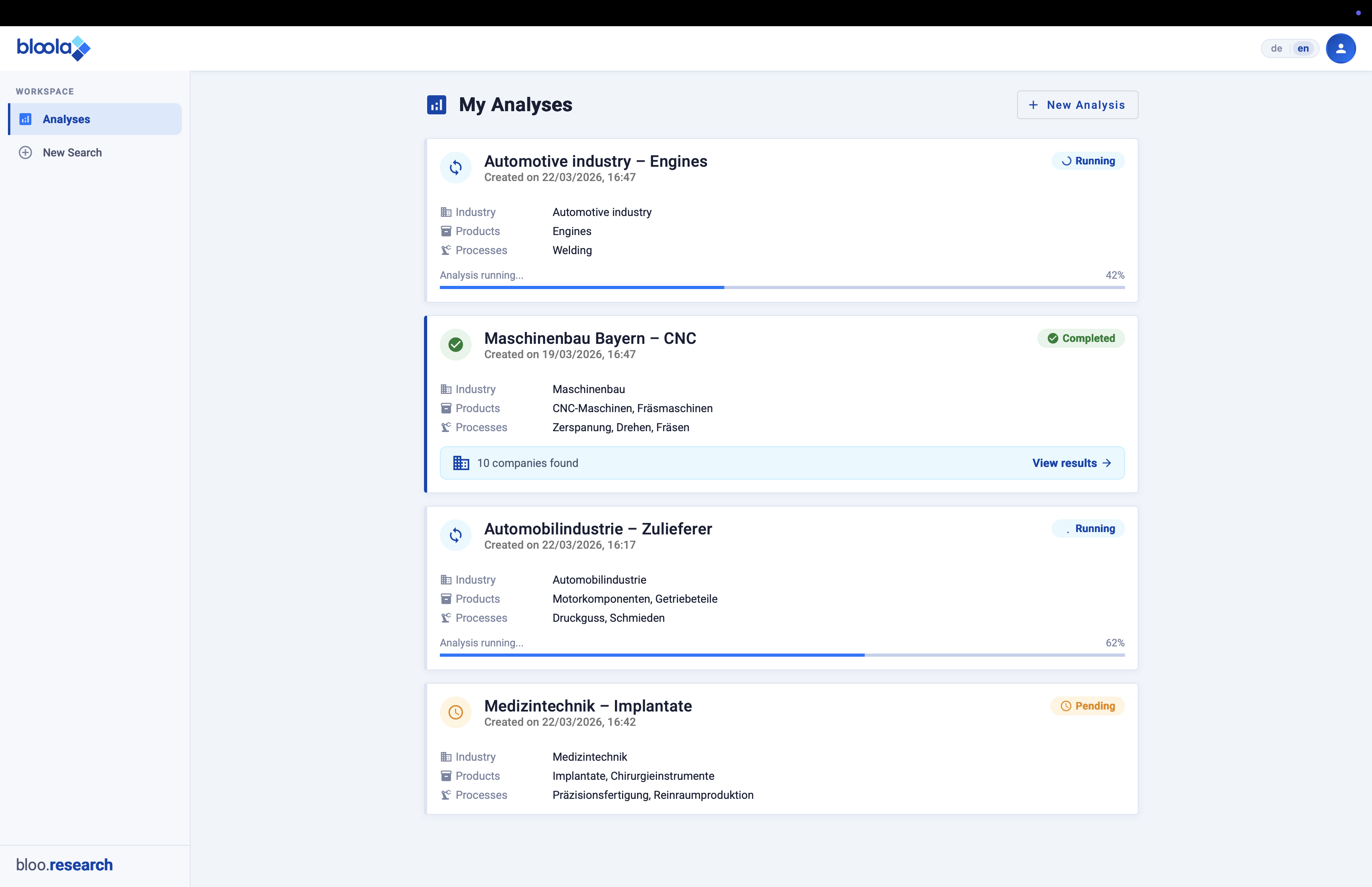Click the Completed status badge
Viewport: 1372px width, 887px height.
click(x=1081, y=338)
